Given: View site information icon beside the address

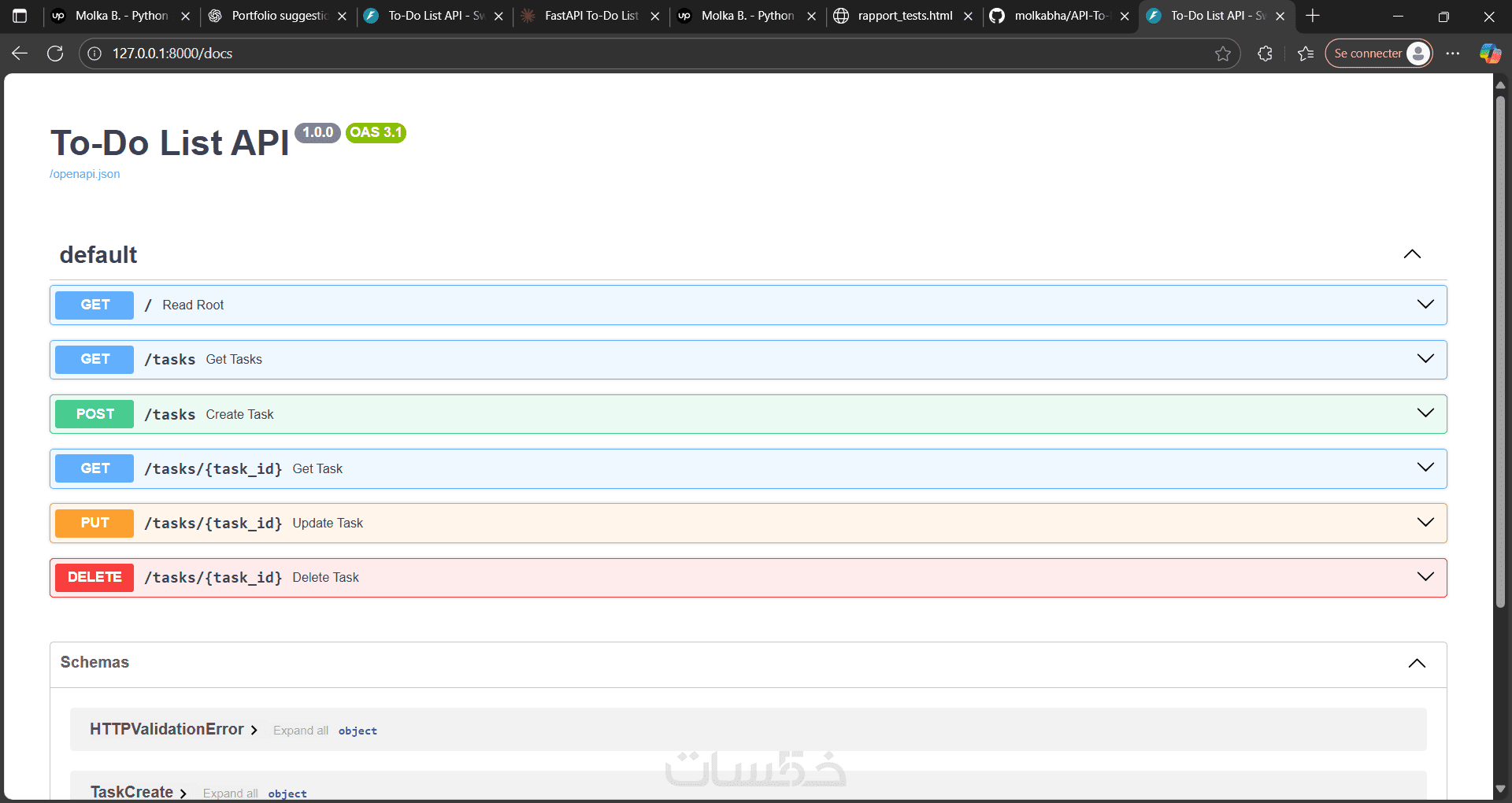Looking at the screenshot, I should coord(94,54).
